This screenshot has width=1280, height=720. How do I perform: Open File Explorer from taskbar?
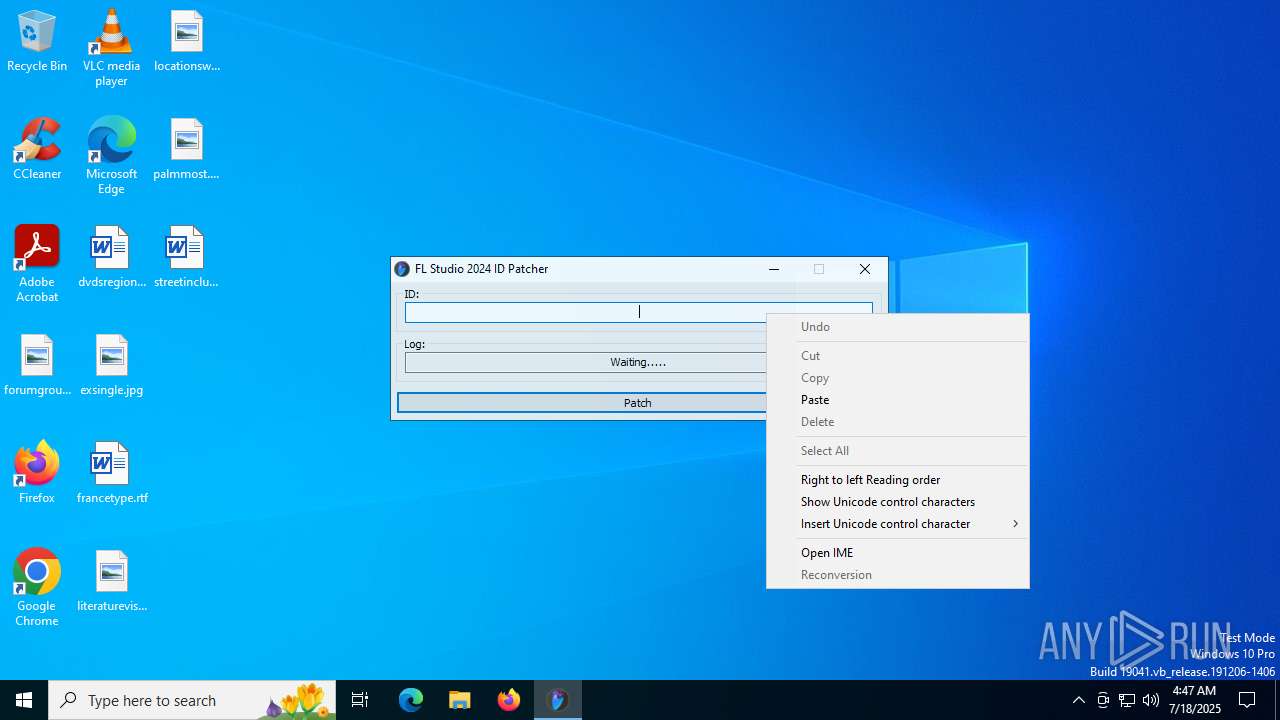click(x=460, y=700)
